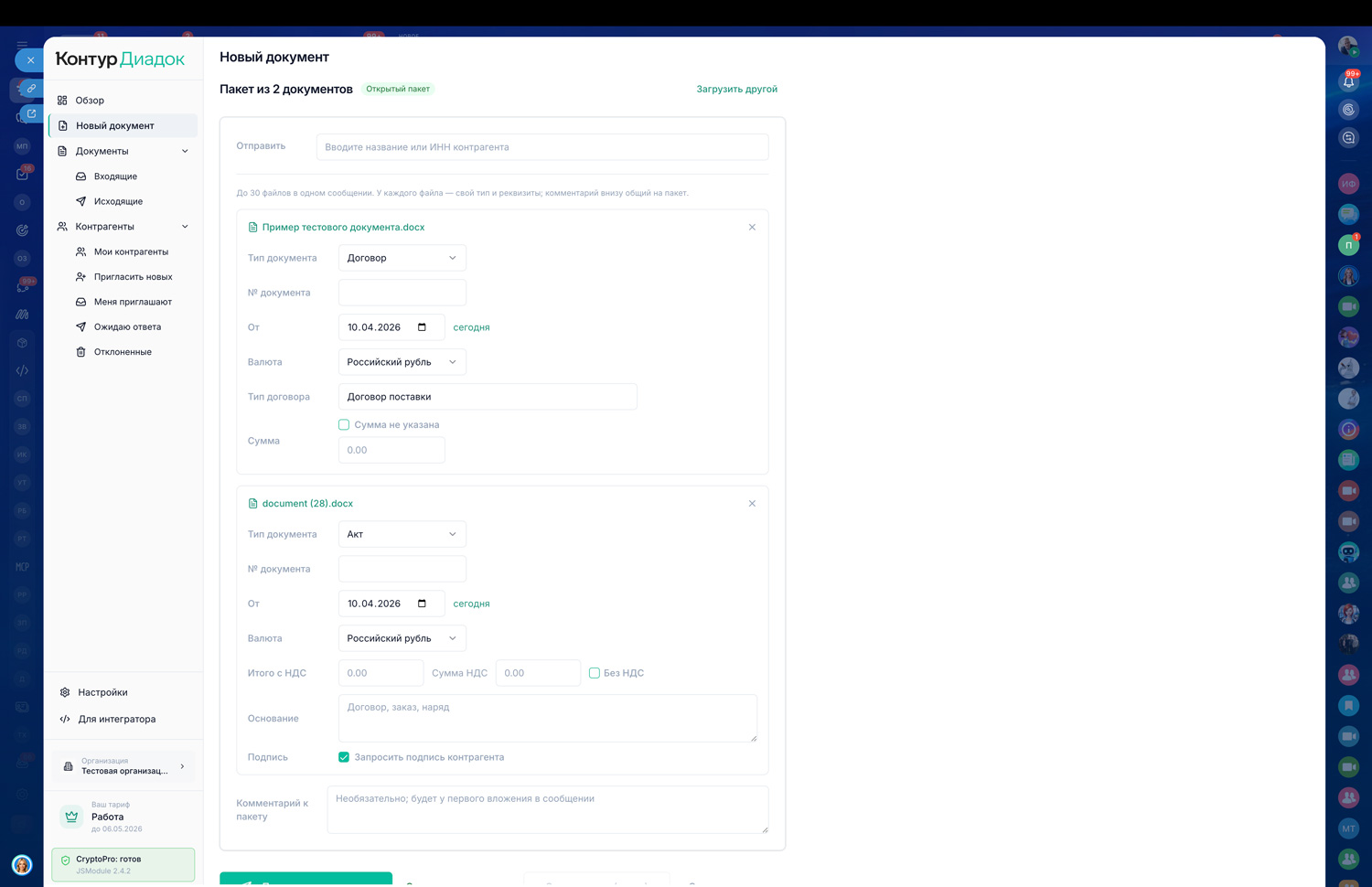Uncheck Запросить подпись контрагента
The width and height of the screenshot is (1372, 887).
[x=344, y=757]
